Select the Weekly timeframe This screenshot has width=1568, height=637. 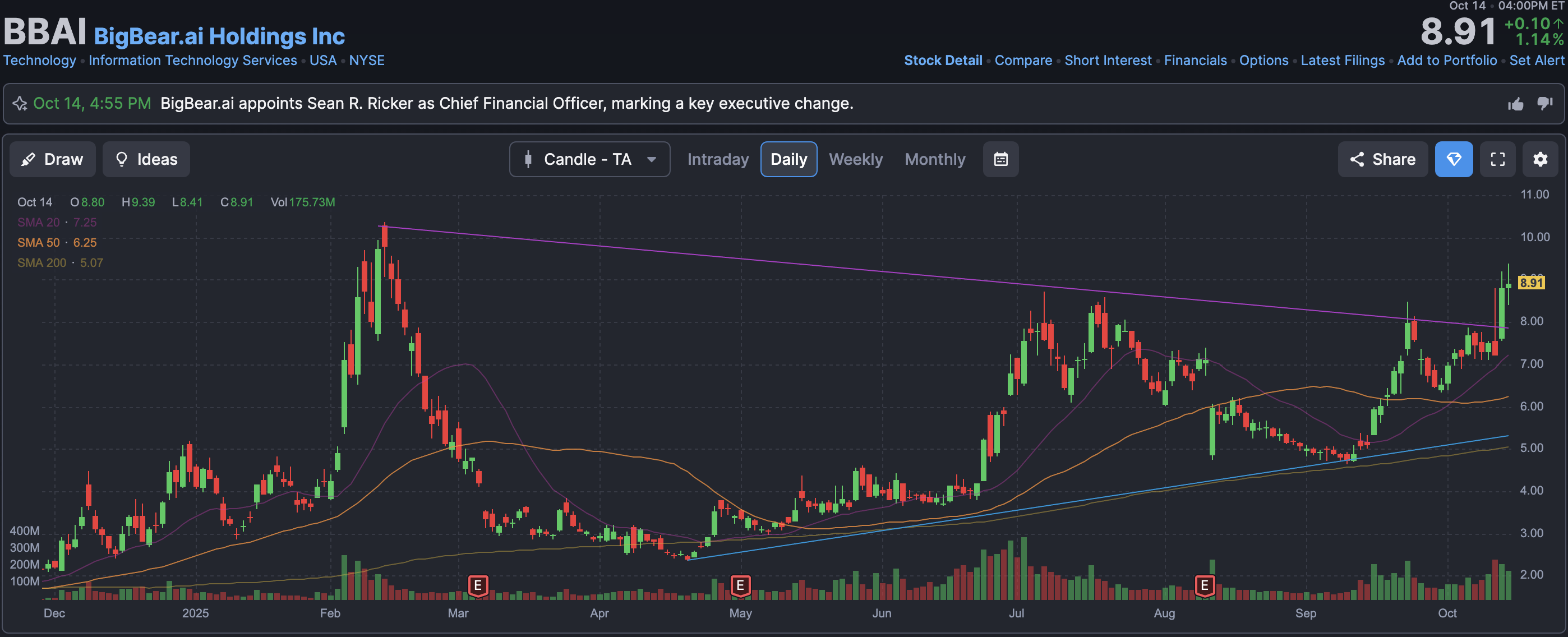(x=855, y=159)
